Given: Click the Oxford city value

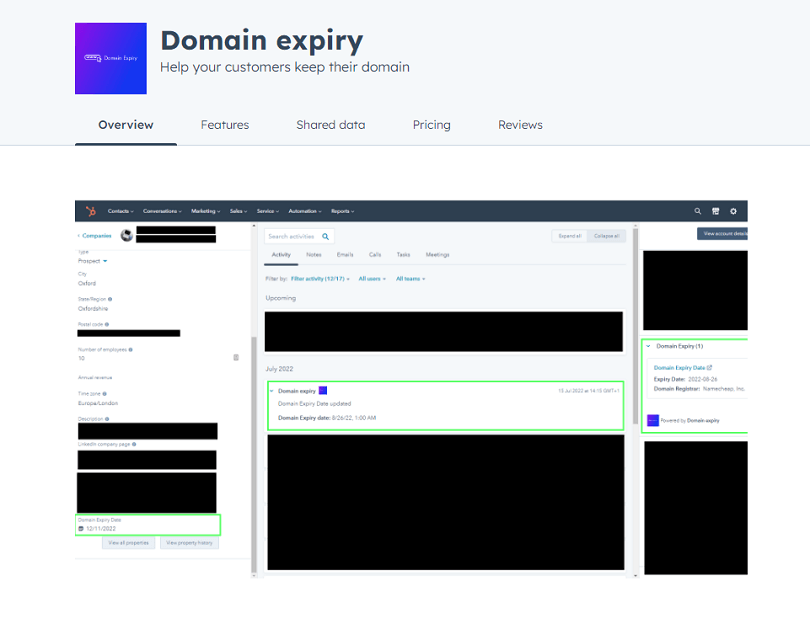Looking at the screenshot, I should [x=87, y=284].
